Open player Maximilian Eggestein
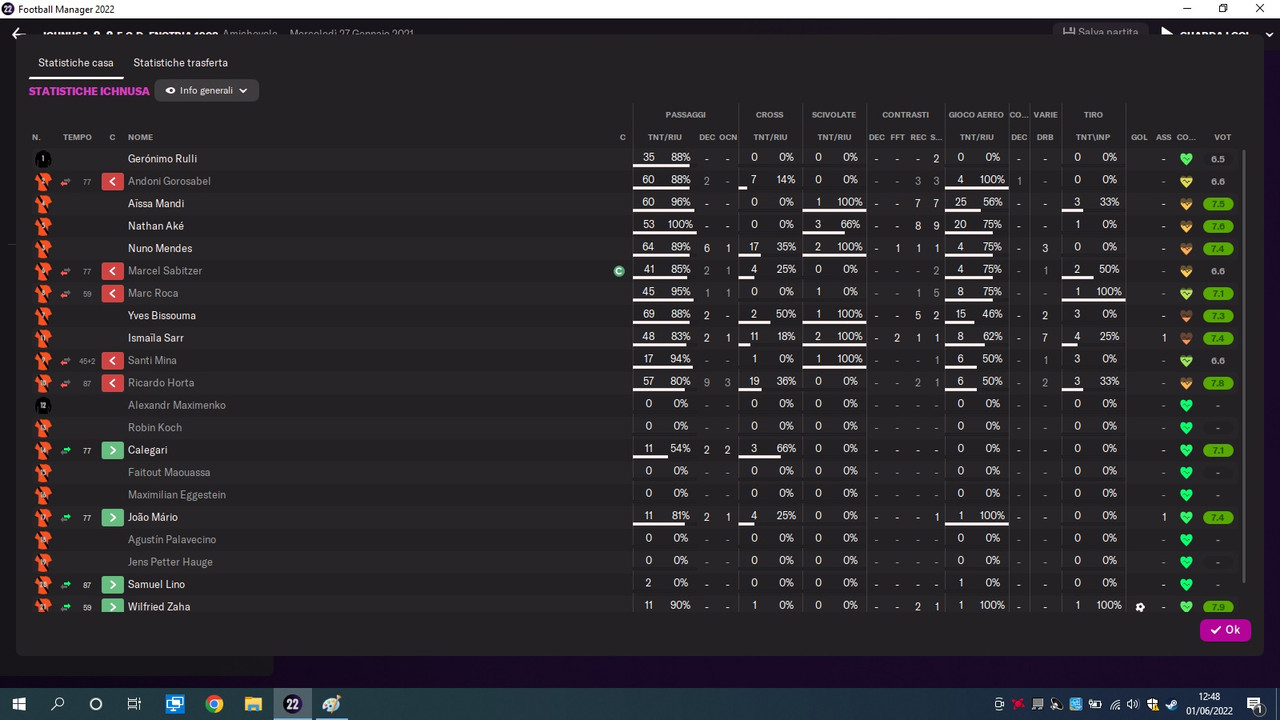Viewport: 1280px width, 720px height. coord(177,495)
